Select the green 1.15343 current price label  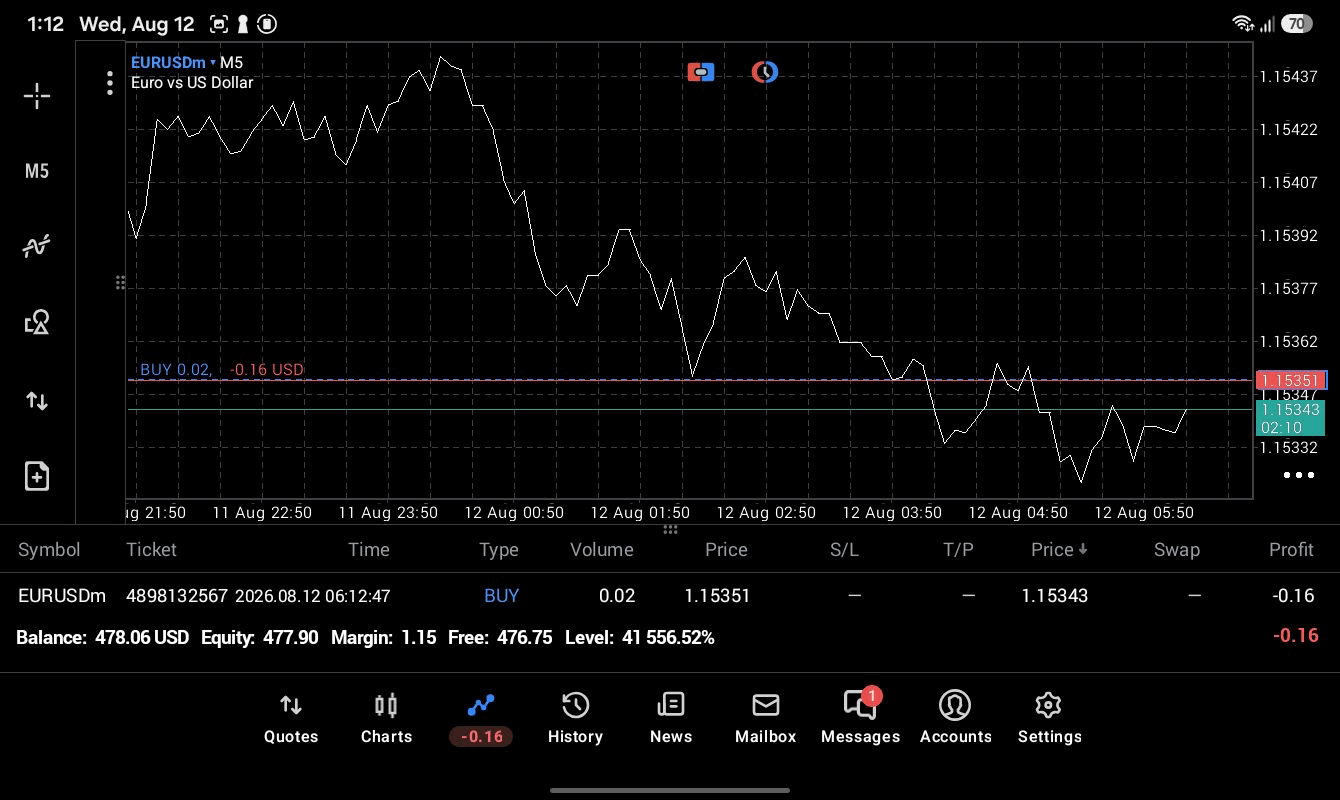pyautogui.click(x=1290, y=418)
